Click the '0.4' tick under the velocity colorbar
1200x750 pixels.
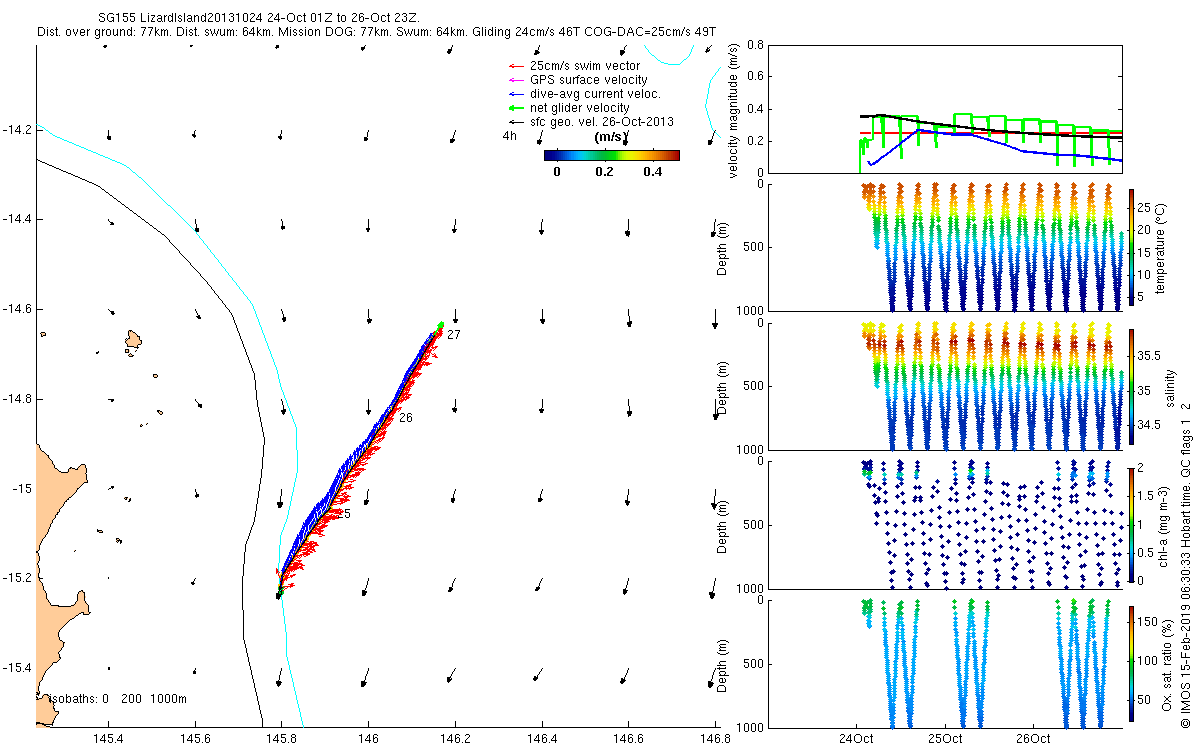tap(652, 171)
